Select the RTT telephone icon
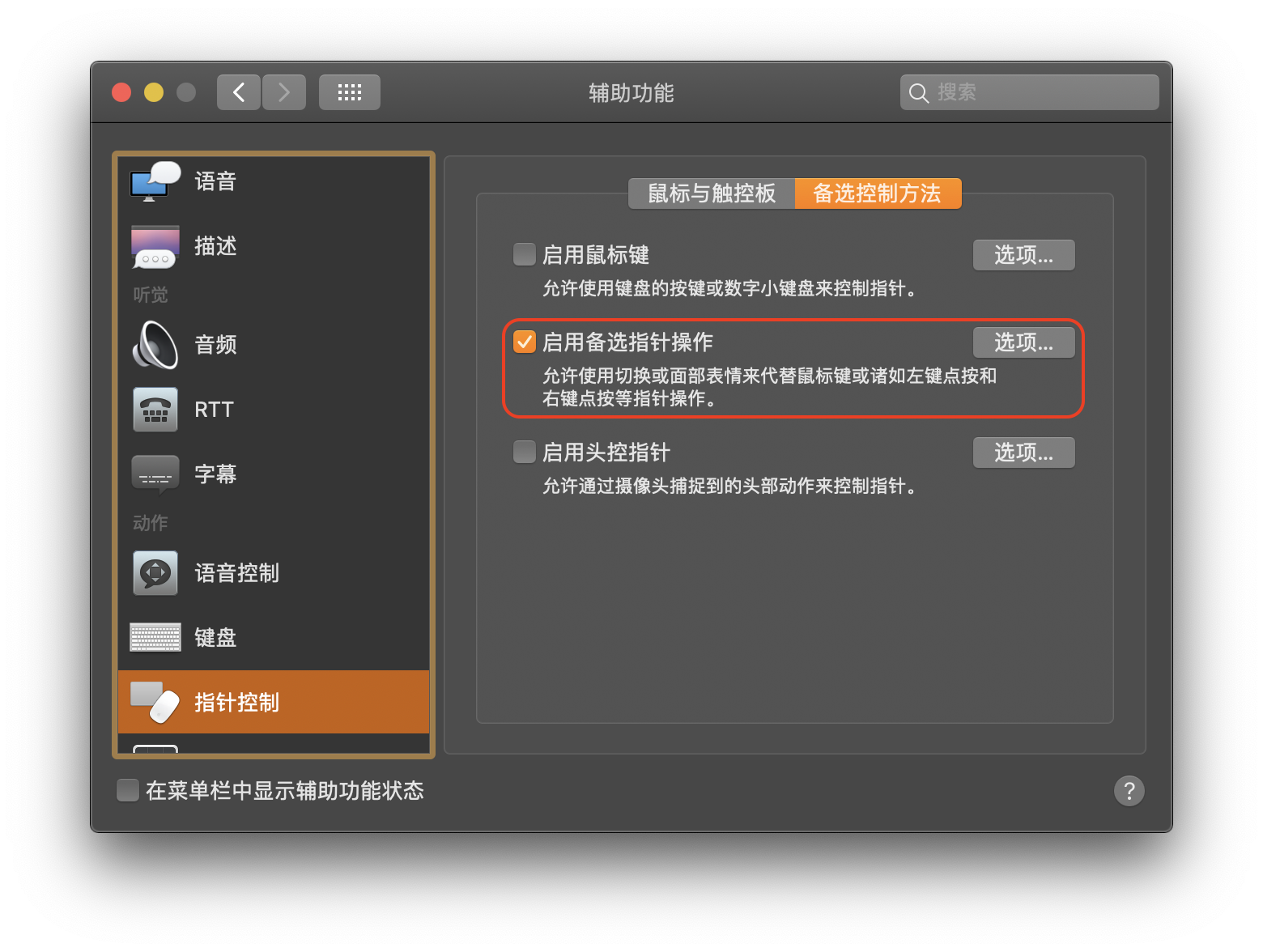Image resolution: width=1263 pixels, height=952 pixels. coord(155,410)
